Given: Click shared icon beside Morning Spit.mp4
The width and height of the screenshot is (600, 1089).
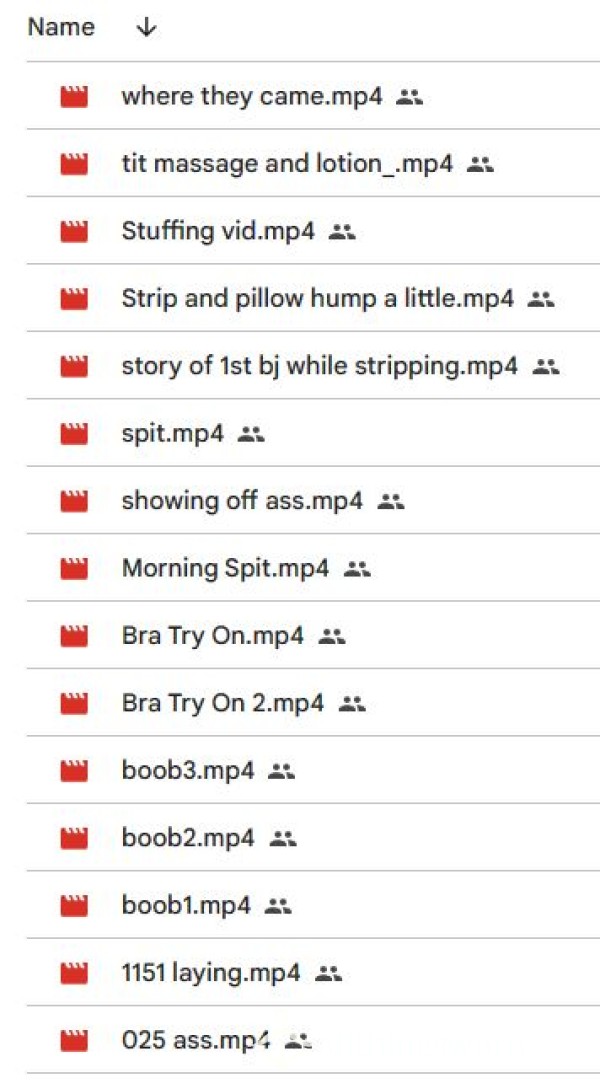Looking at the screenshot, I should click(357, 569).
